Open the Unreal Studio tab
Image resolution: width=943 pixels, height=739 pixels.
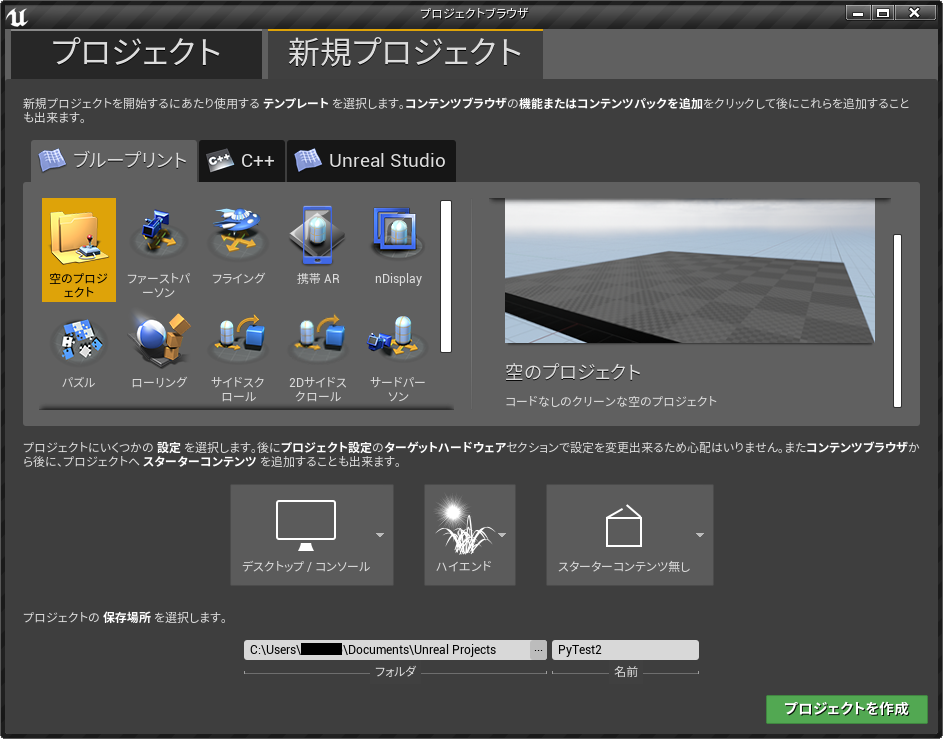tap(371, 161)
